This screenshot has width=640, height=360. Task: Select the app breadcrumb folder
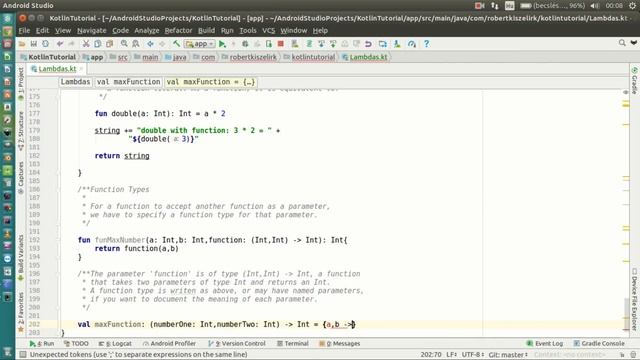(x=93, y=57)
